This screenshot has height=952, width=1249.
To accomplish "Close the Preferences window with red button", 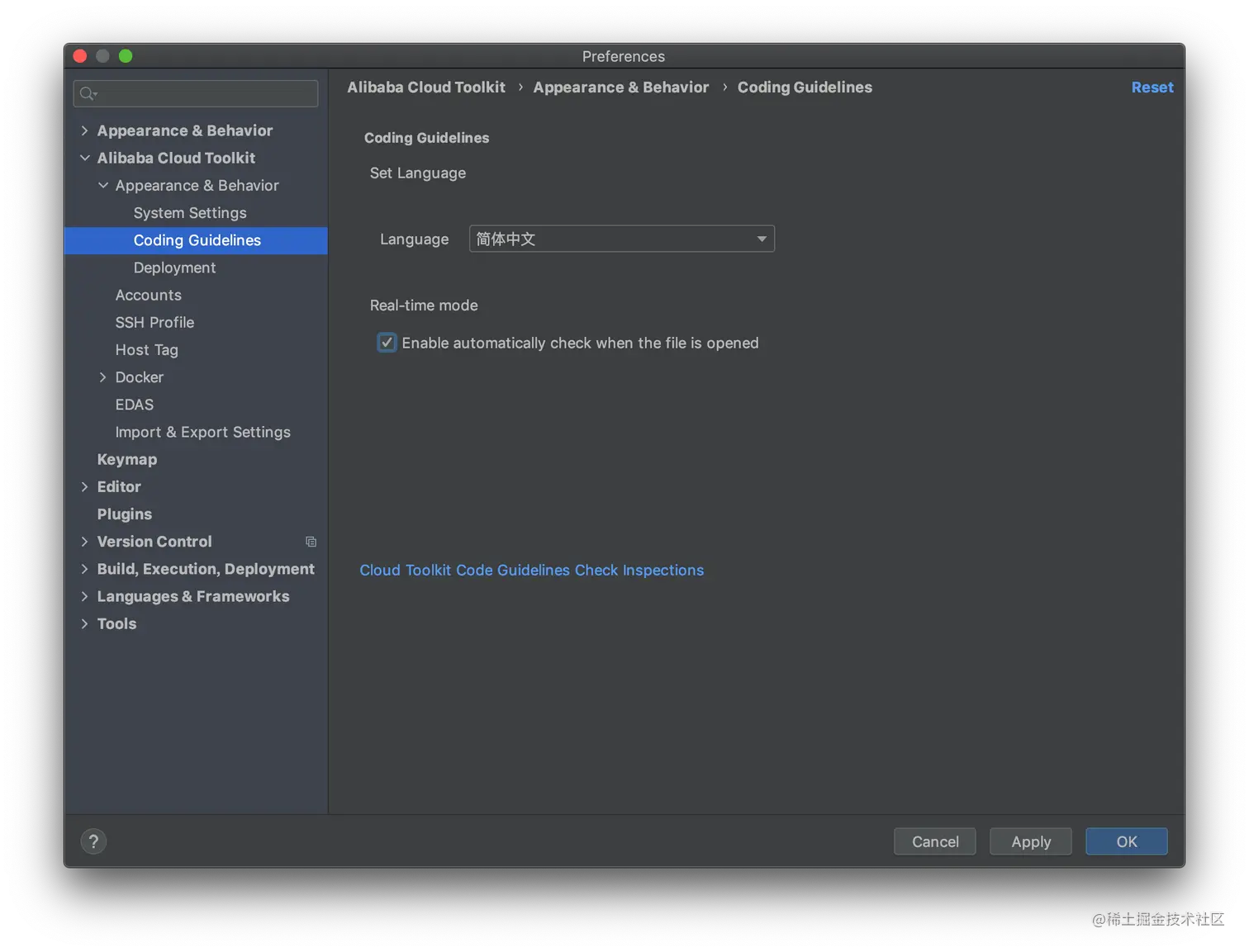I will (80, 56).
